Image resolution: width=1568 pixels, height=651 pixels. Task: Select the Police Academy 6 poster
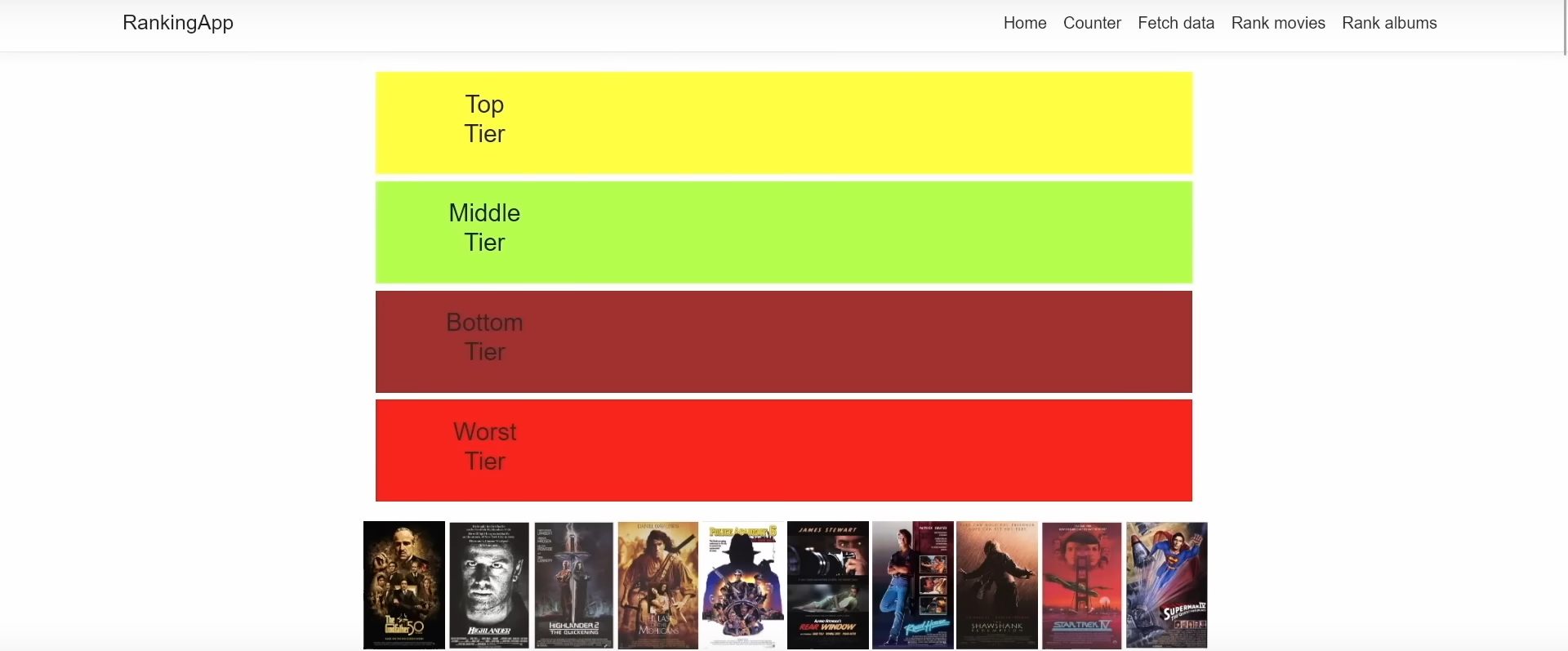(742, 585)
